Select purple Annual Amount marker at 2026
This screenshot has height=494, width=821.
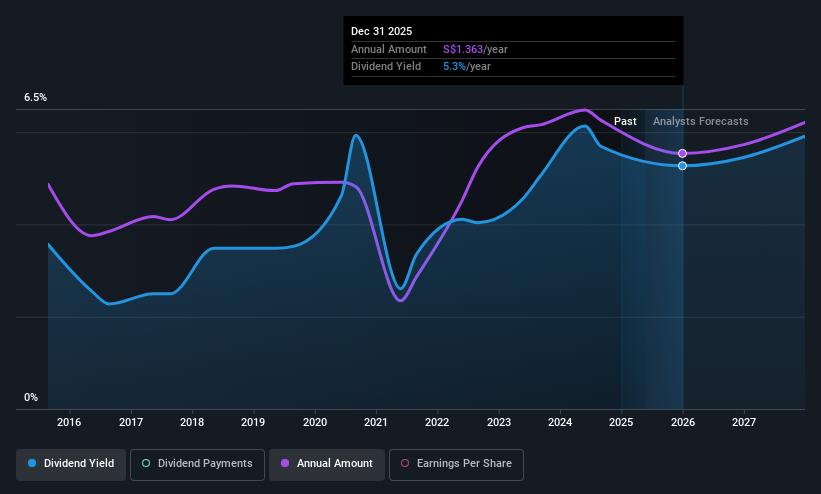pos(682,153)
